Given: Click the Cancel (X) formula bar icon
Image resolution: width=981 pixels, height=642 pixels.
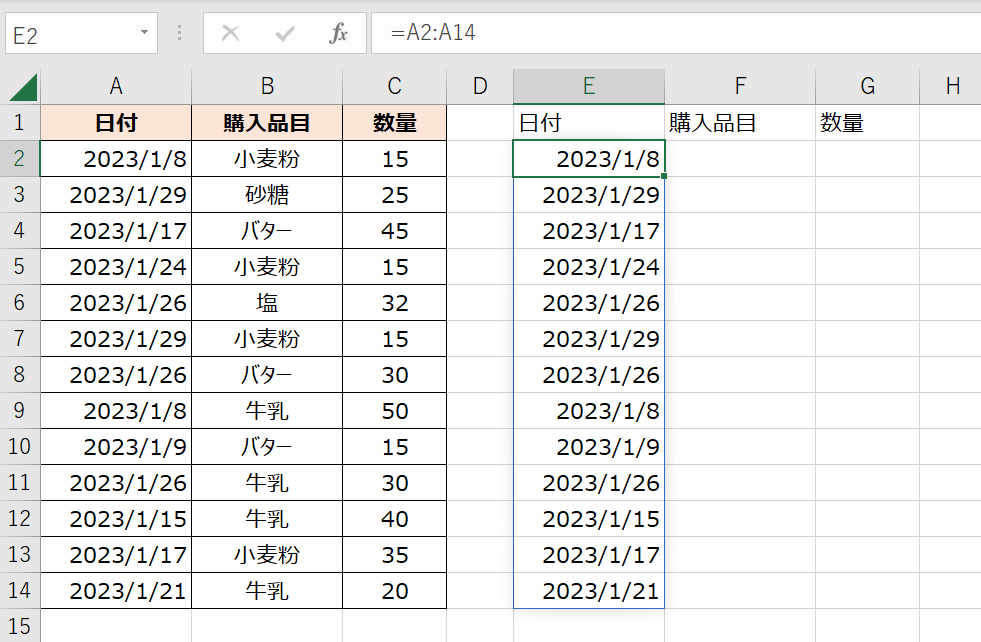Looking at the screenshot, I should [x=231, y=33].
